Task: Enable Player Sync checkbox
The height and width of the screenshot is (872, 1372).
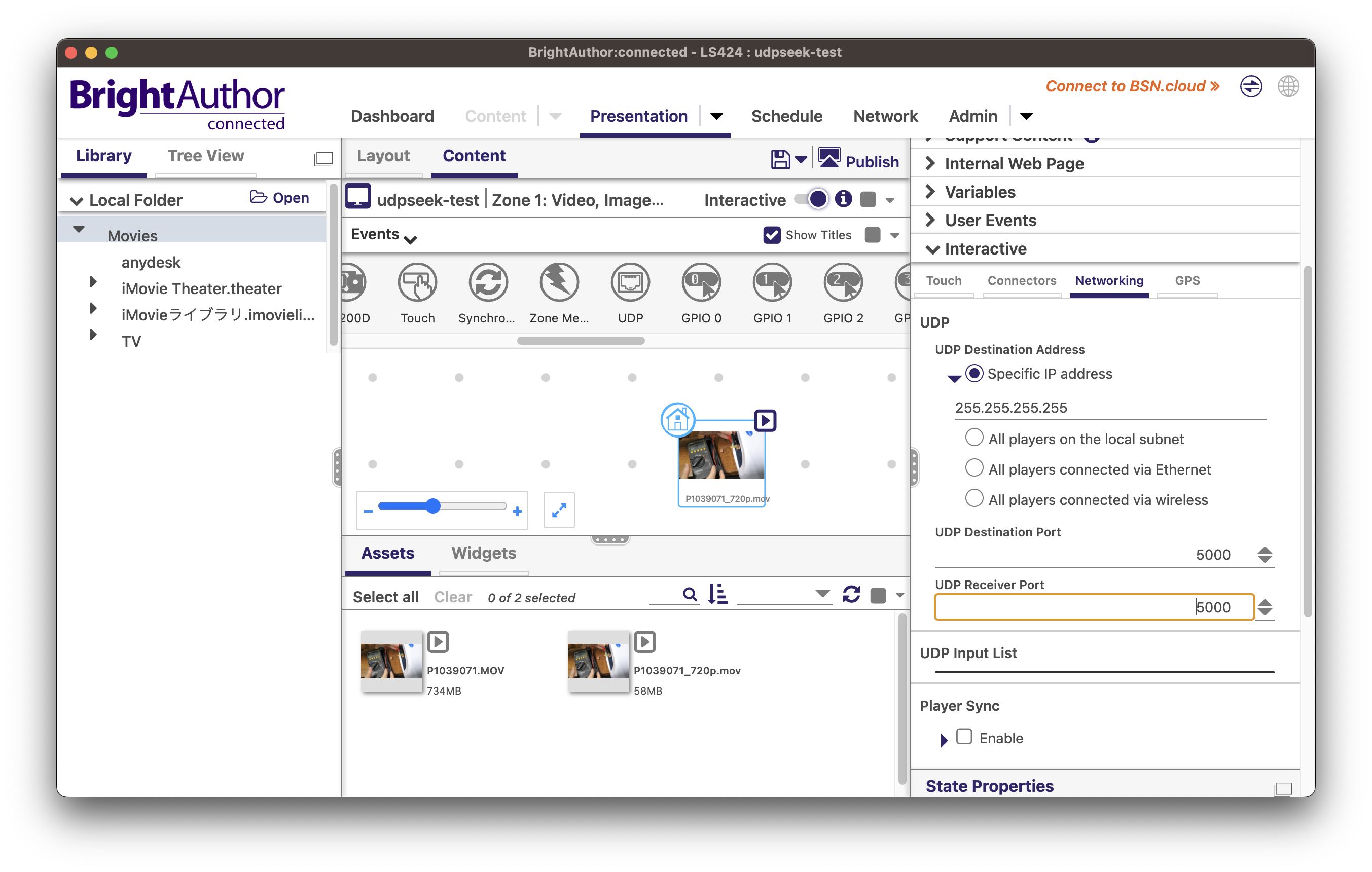Action: [x=963, y=737]
